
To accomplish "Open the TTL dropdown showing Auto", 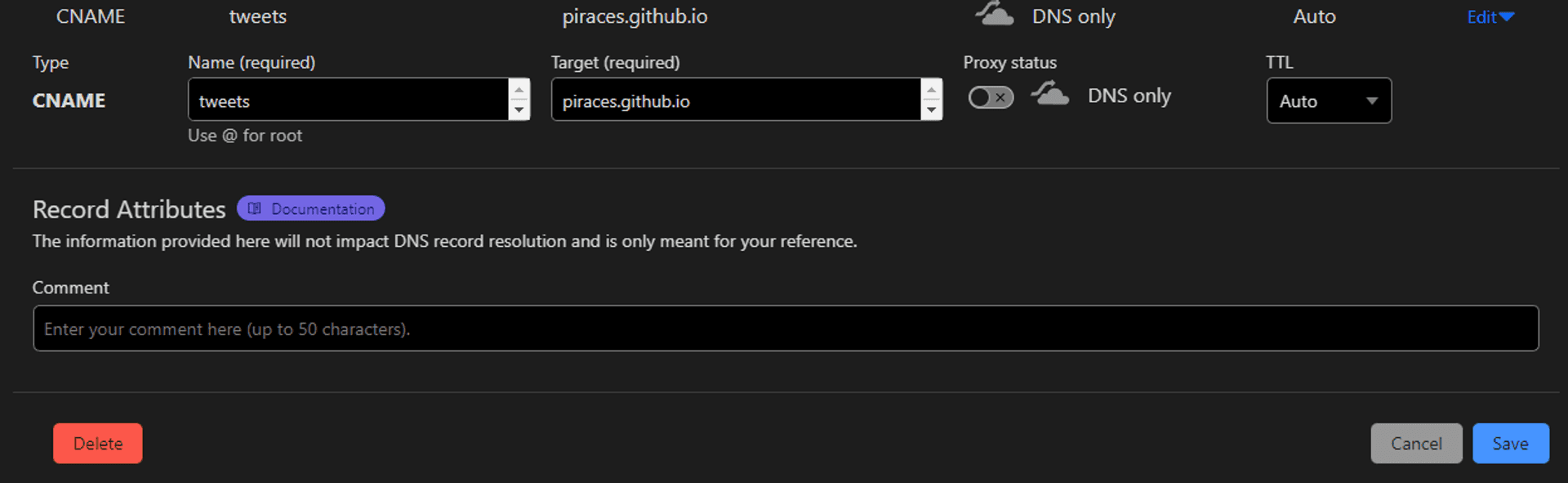I will [x=1329, y=101].
